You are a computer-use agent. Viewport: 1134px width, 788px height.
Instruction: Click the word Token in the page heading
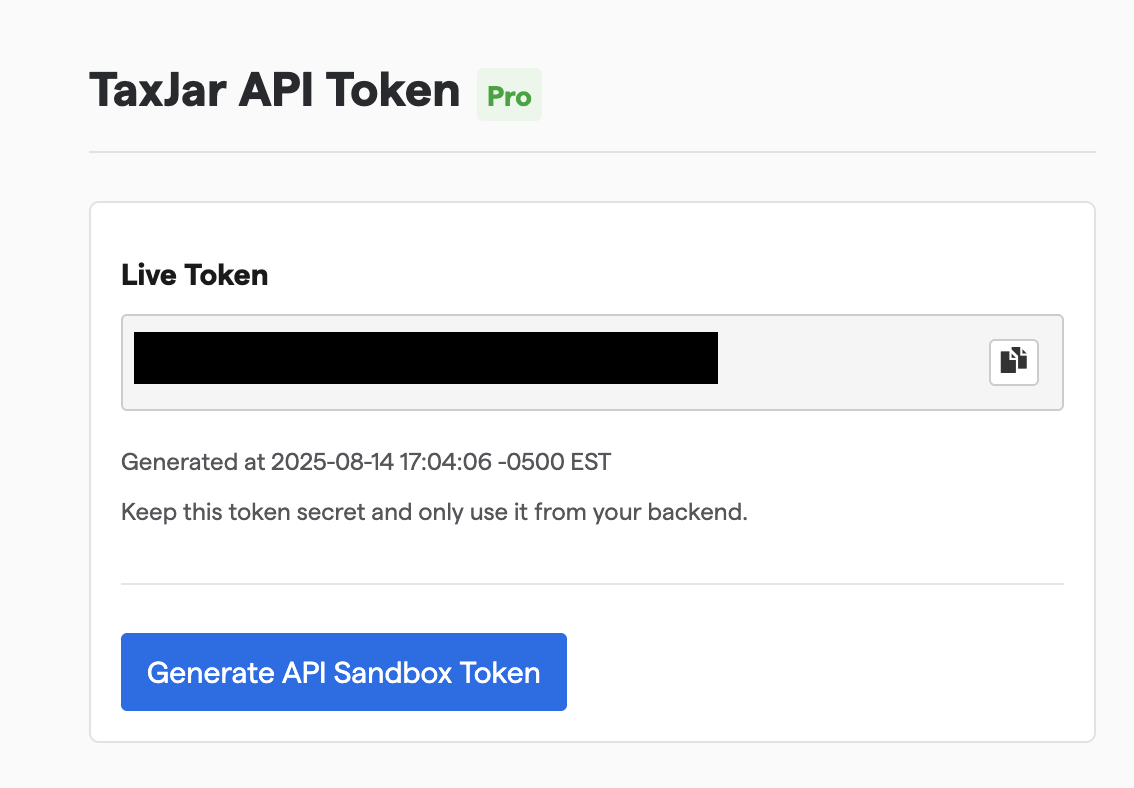coord(393,90)
